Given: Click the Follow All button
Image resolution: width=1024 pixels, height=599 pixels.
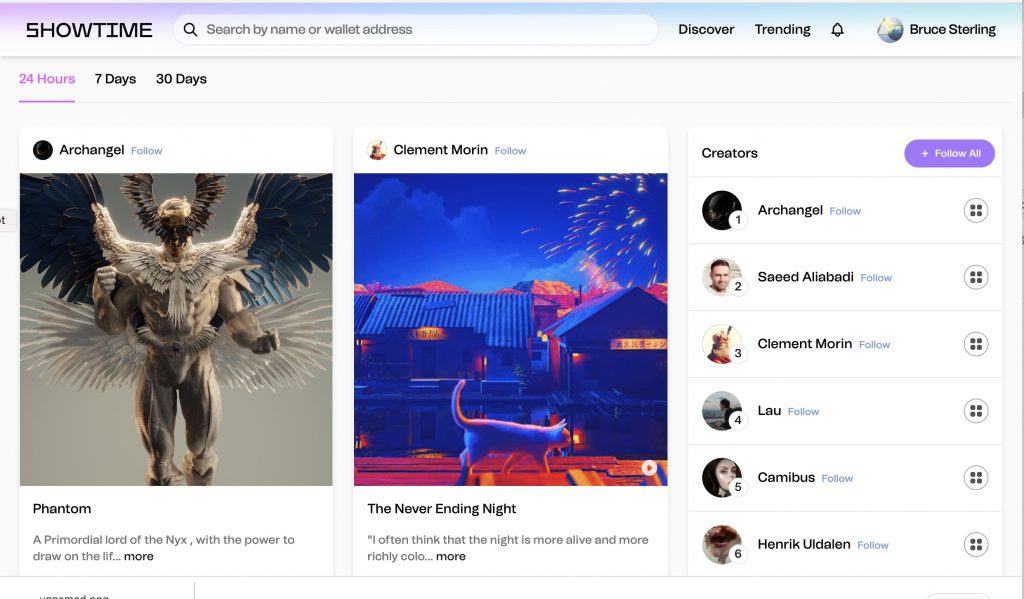Looking at the screenshot, I should (x=950, y=154).
